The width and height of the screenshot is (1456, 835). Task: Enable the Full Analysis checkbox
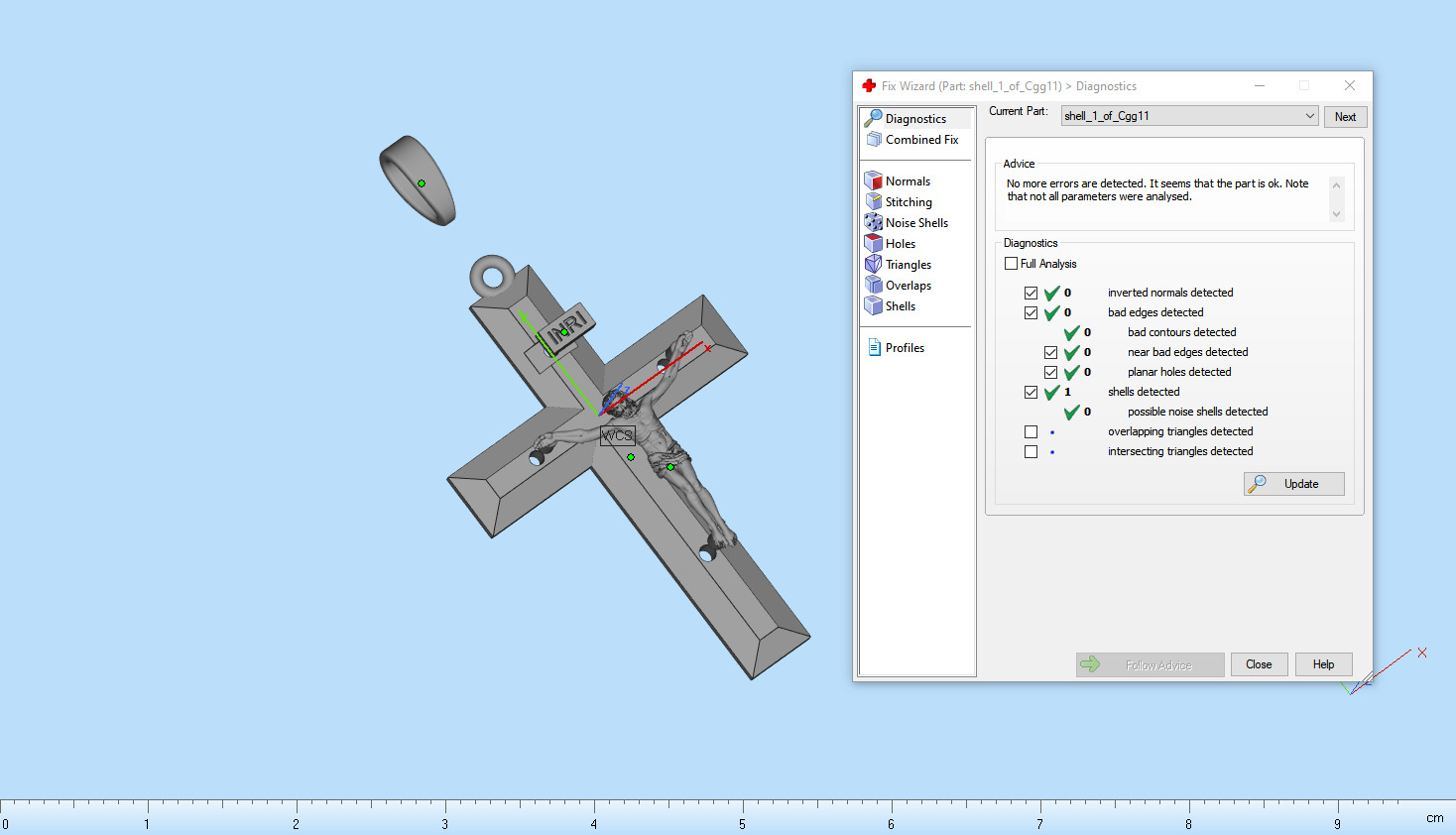1011,264
